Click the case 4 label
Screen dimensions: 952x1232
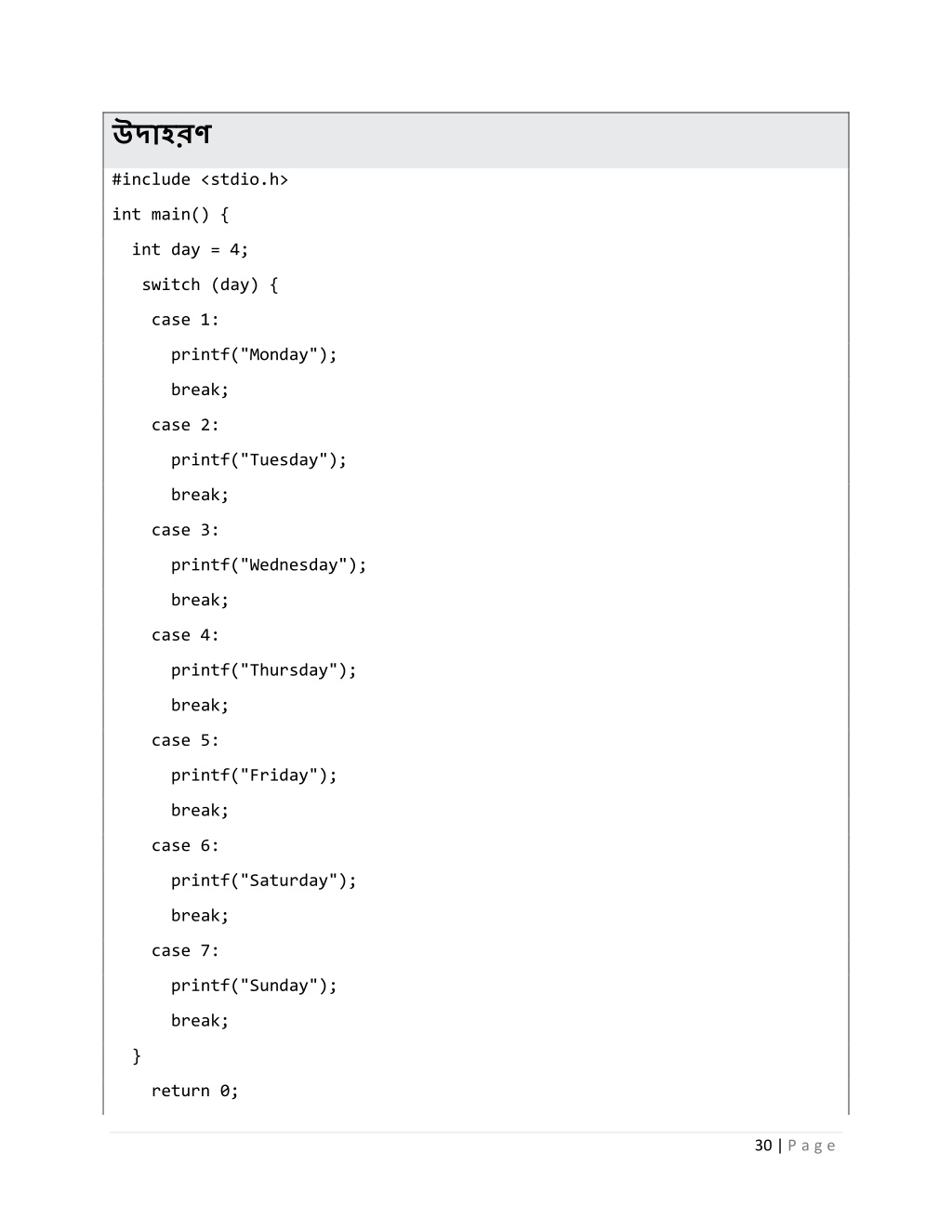[x=185, y=635]
